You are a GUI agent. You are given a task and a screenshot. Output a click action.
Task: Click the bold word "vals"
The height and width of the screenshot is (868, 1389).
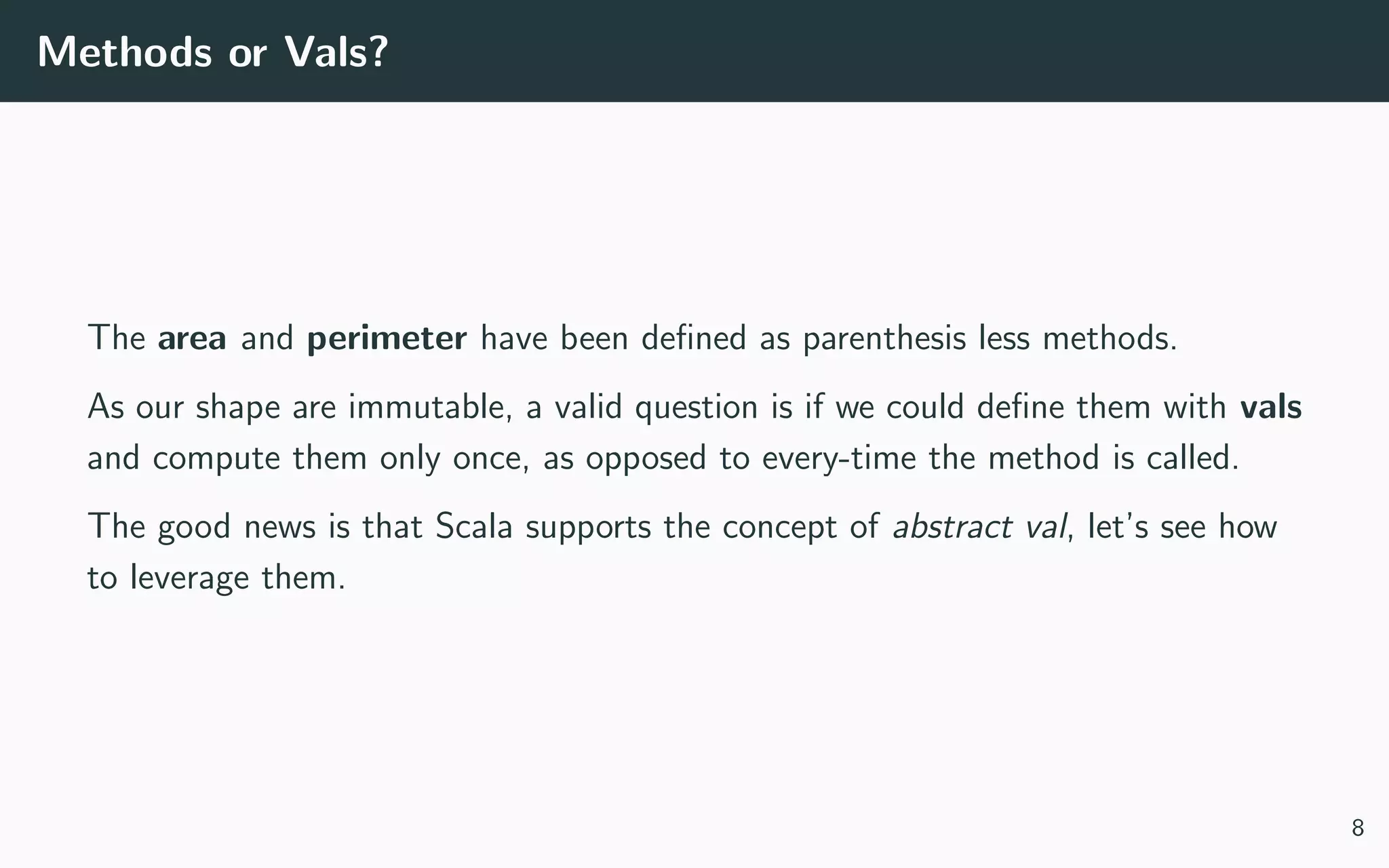coord(1270,407)
